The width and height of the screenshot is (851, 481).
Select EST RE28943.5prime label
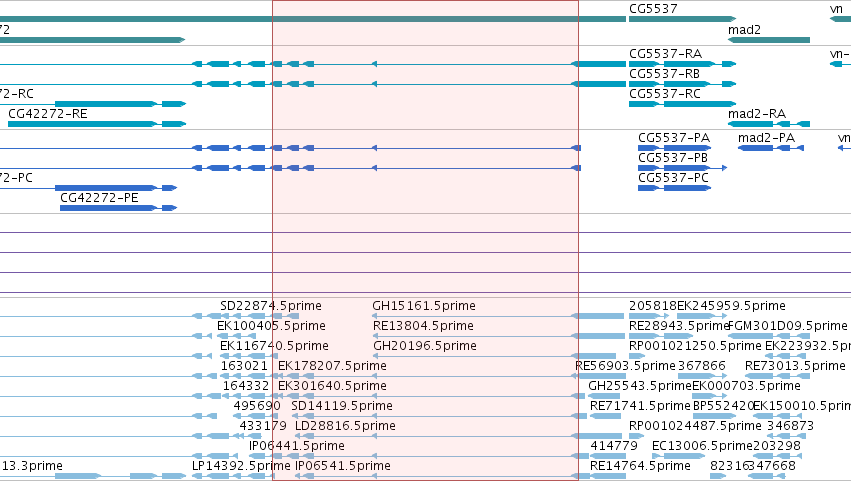pyautogui.click(x=679, y=326)
